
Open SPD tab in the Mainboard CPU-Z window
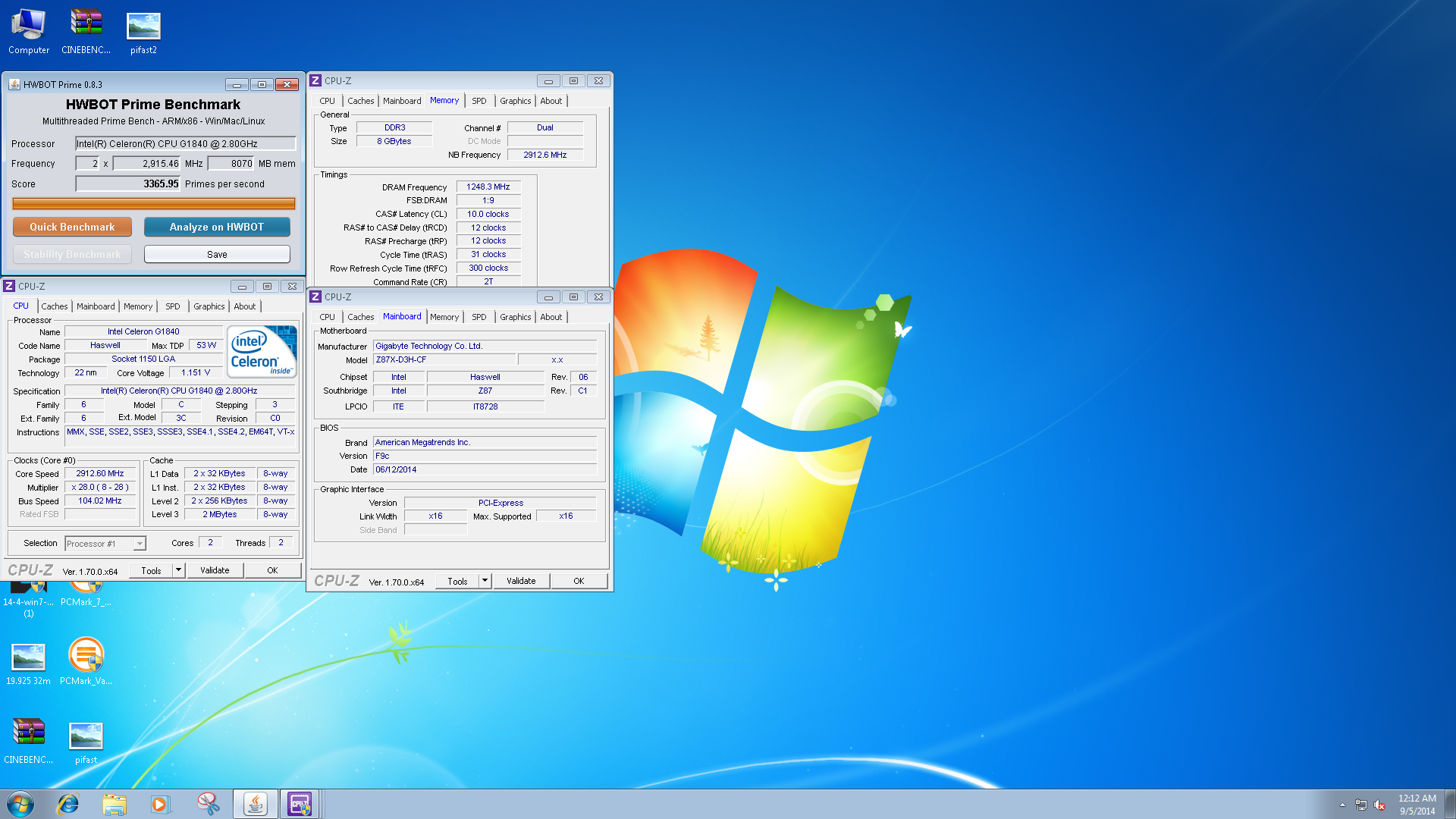[x=479, y=317]
